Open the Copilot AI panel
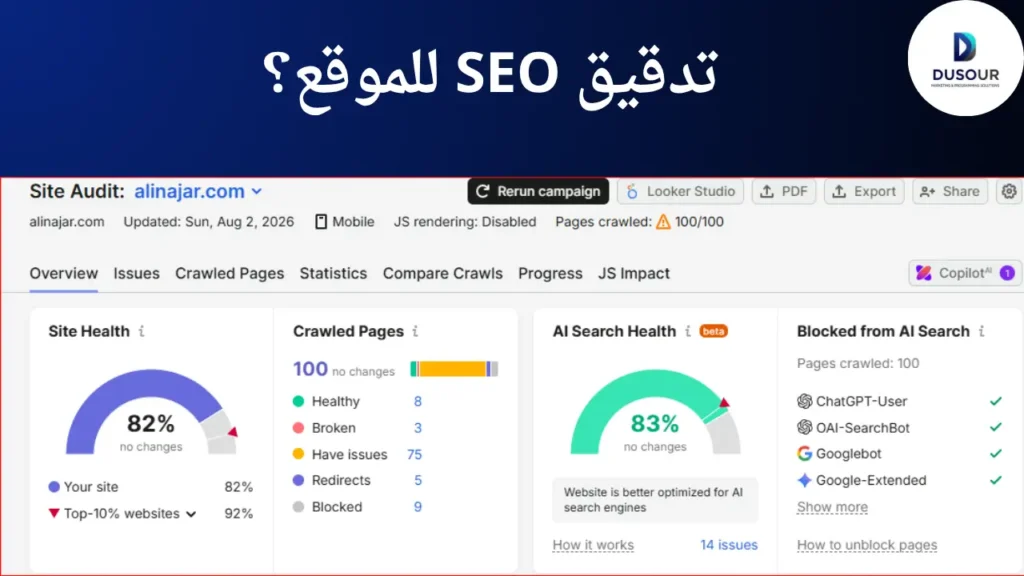Screen dimensions: 1024x576 tap(965, 273)
